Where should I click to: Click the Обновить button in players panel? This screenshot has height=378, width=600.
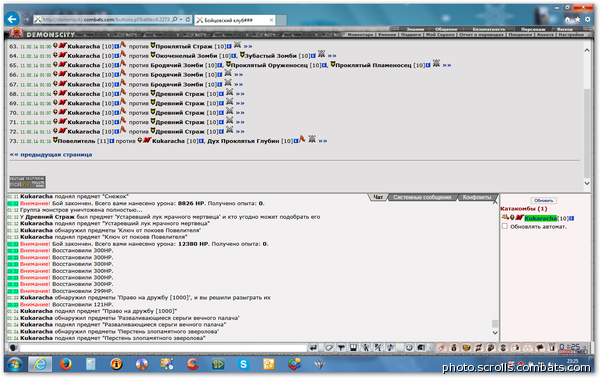click(543, 200)
